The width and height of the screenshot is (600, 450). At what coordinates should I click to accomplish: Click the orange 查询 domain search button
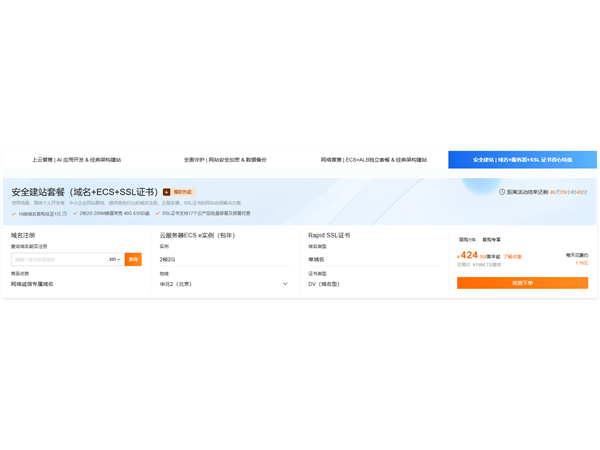tap(133, 259)
